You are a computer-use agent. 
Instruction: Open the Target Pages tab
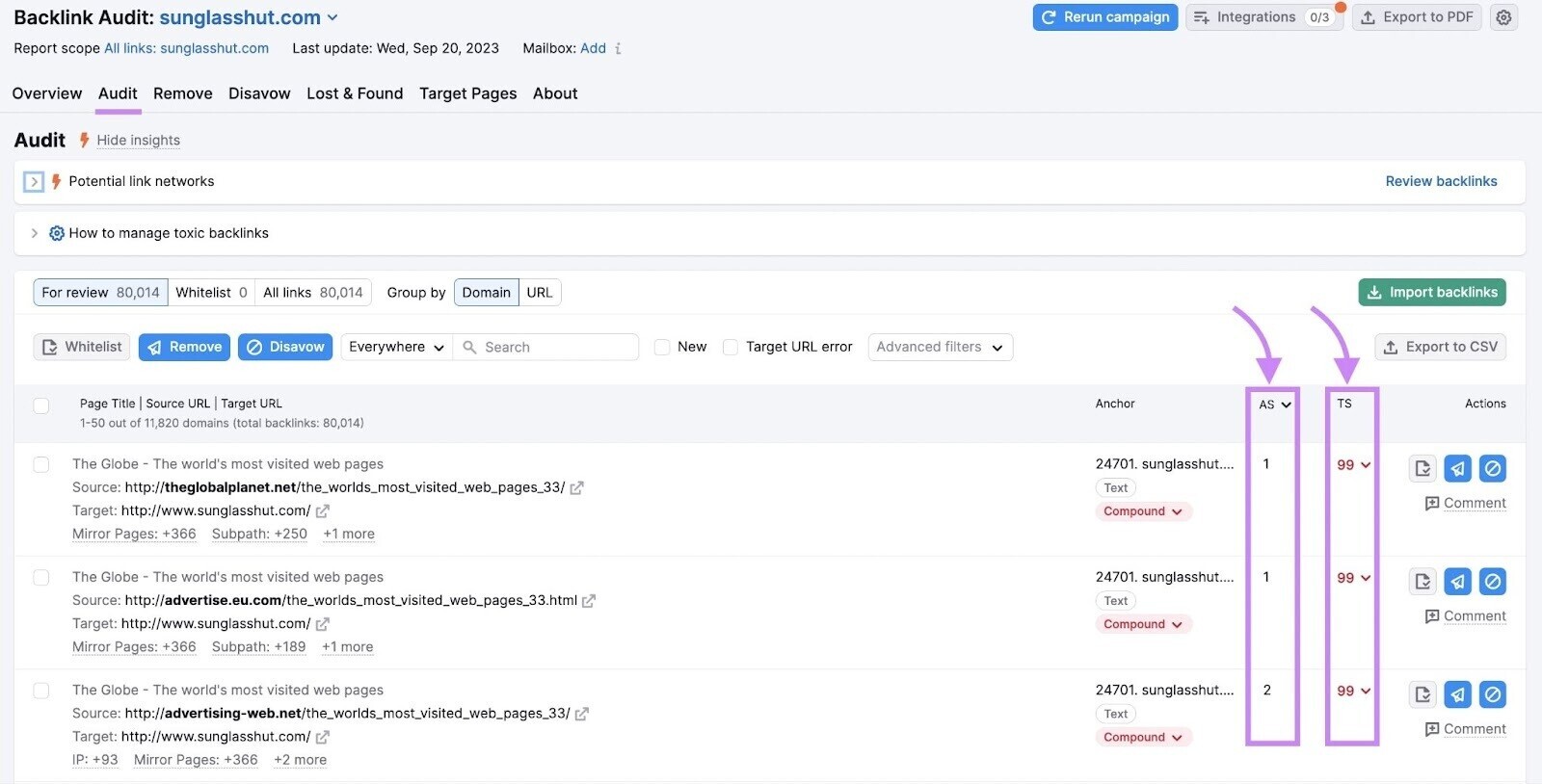468,93
